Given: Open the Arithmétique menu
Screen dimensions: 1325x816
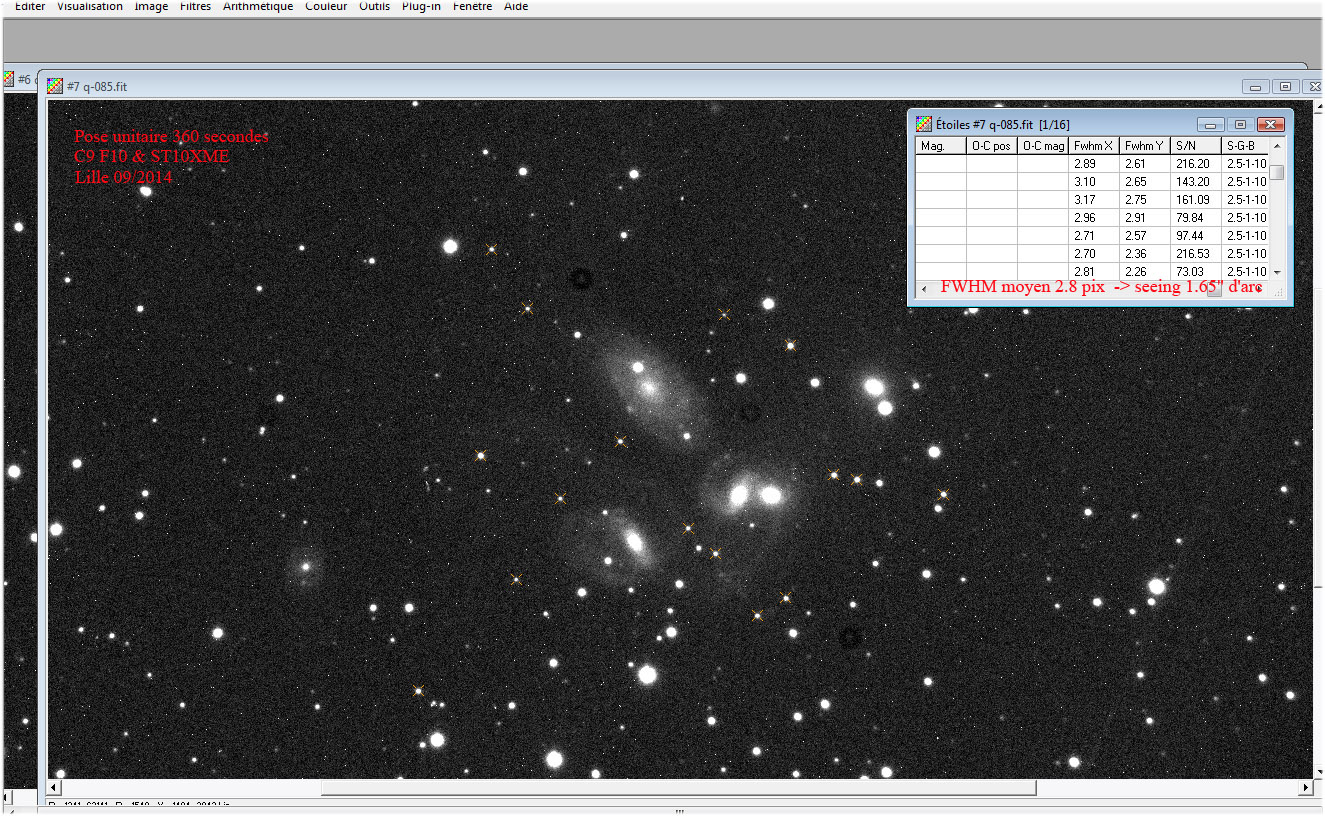Looking at the screenshot, I should [x=258, y=6].
